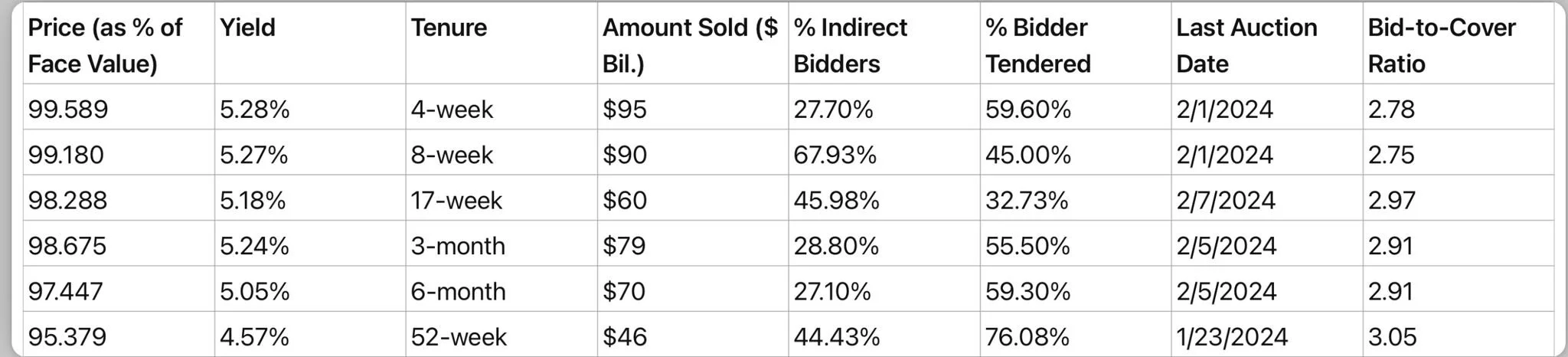Select the 95.379 price cell
Screen dimensions: 1568x357
(x=67, y=337)
